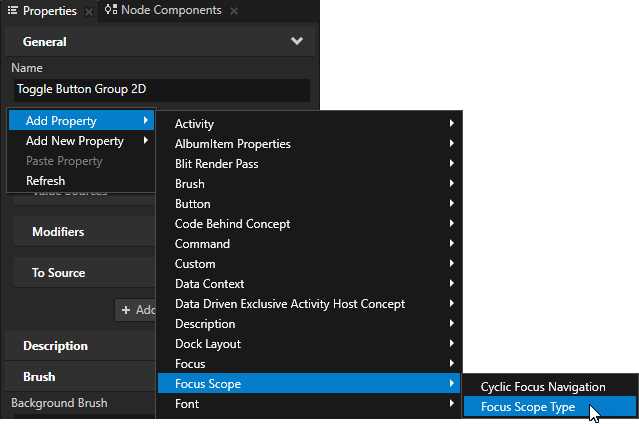Open the Custom properties submenu

coord(309,263)
